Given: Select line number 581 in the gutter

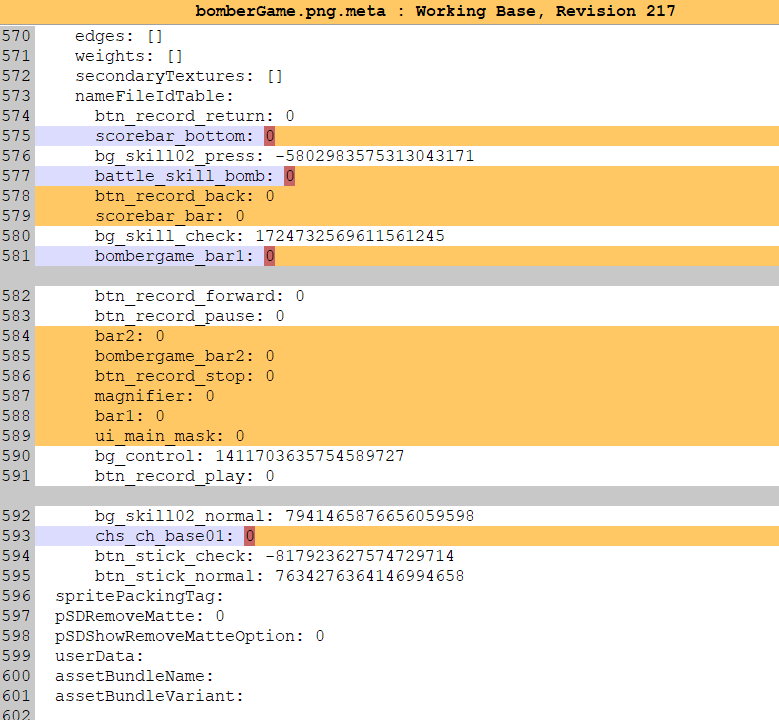Looking at the screenshot, I should point(16,256).
